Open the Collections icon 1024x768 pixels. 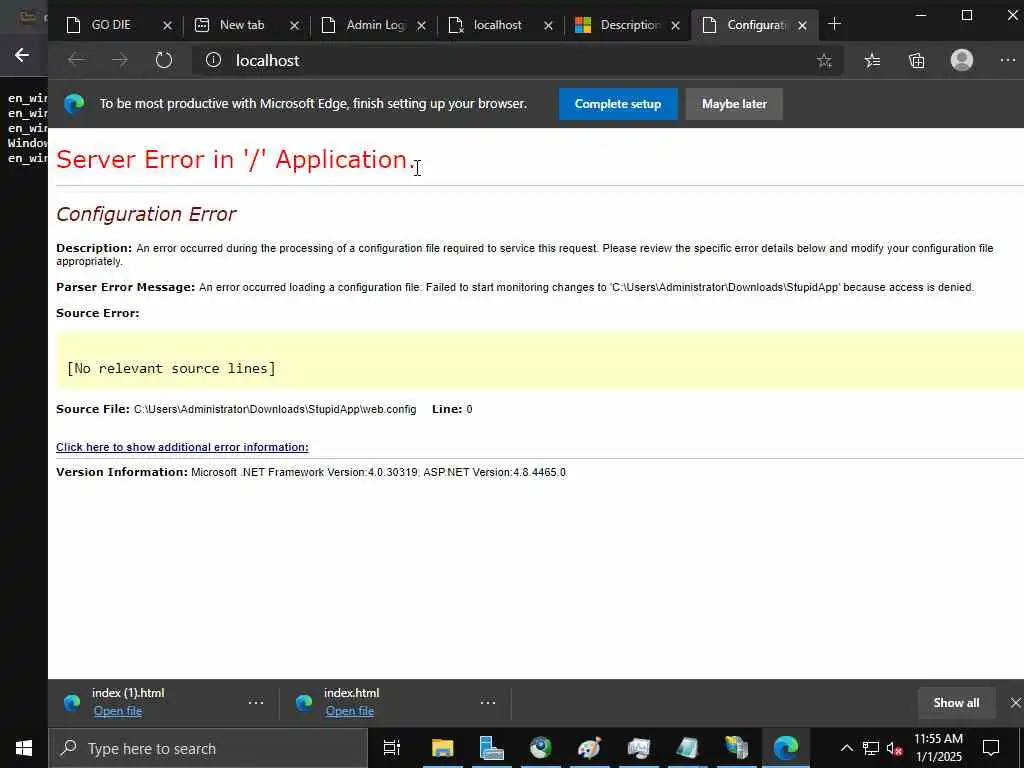(916, 61)
